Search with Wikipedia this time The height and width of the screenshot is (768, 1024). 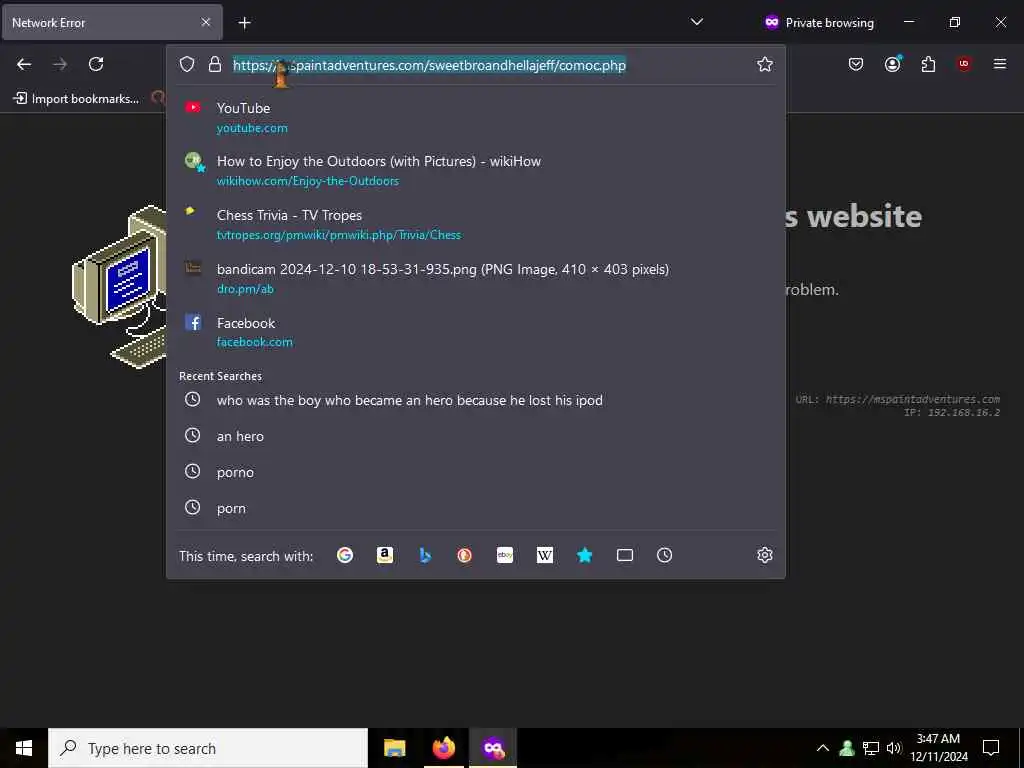(x=545, y=555)
